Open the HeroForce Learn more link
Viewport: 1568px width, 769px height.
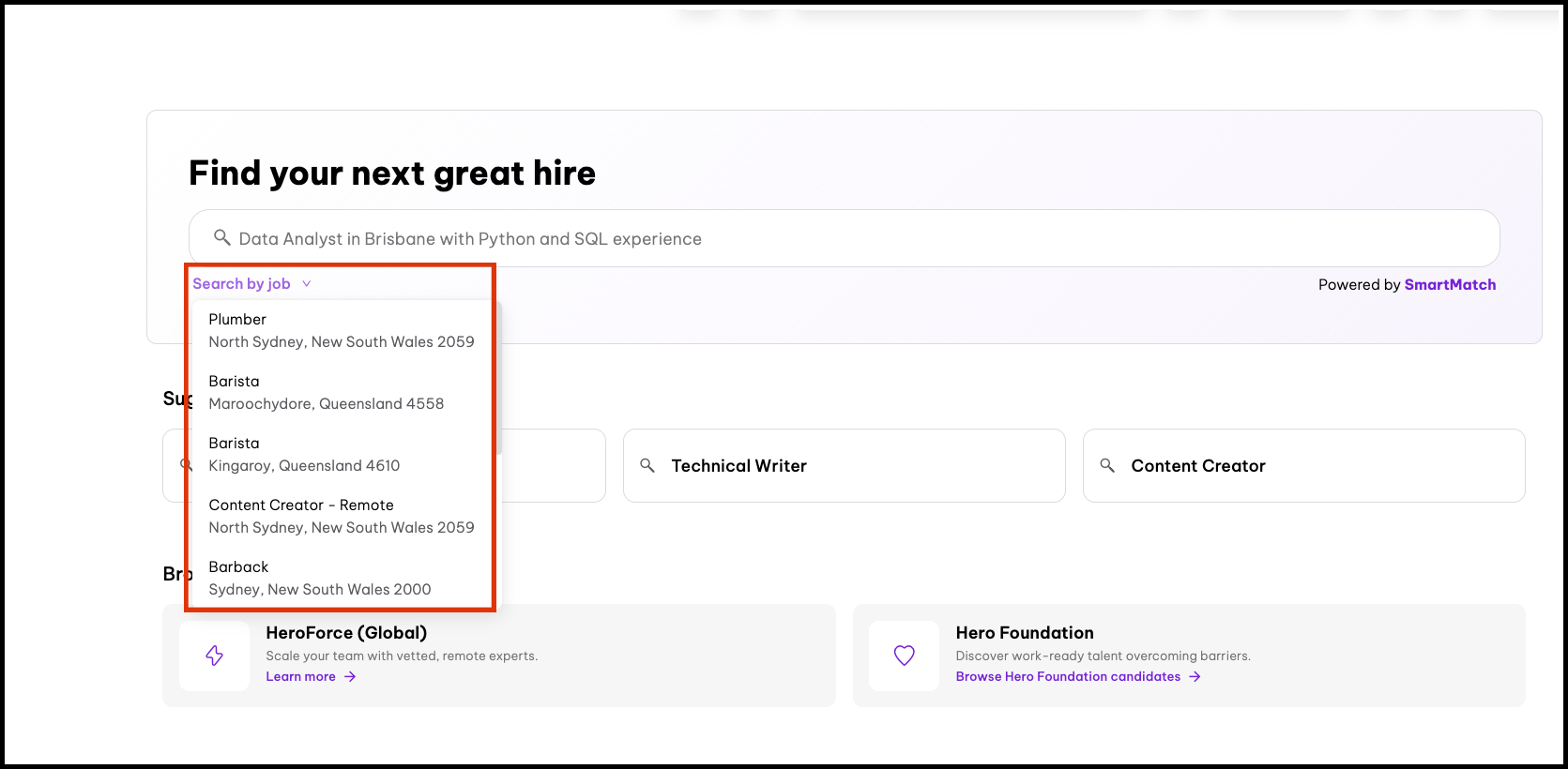pyautogui.click(x=301, y=677)
